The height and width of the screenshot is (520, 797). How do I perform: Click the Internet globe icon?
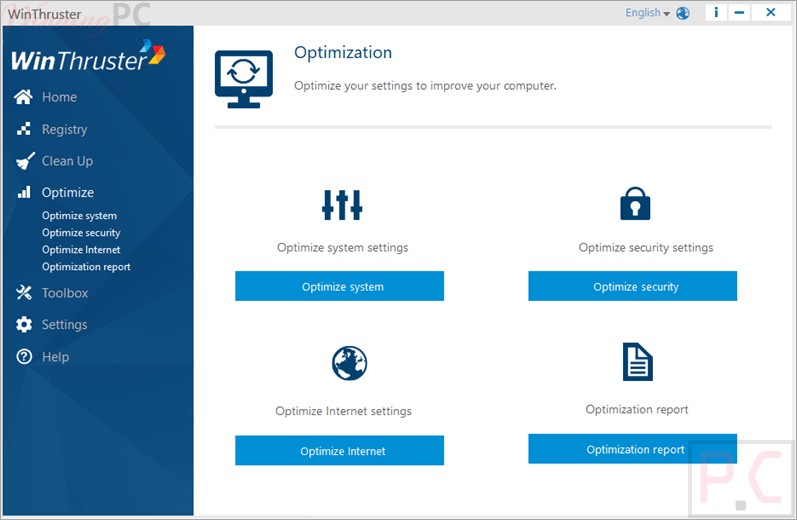[349, 363]
